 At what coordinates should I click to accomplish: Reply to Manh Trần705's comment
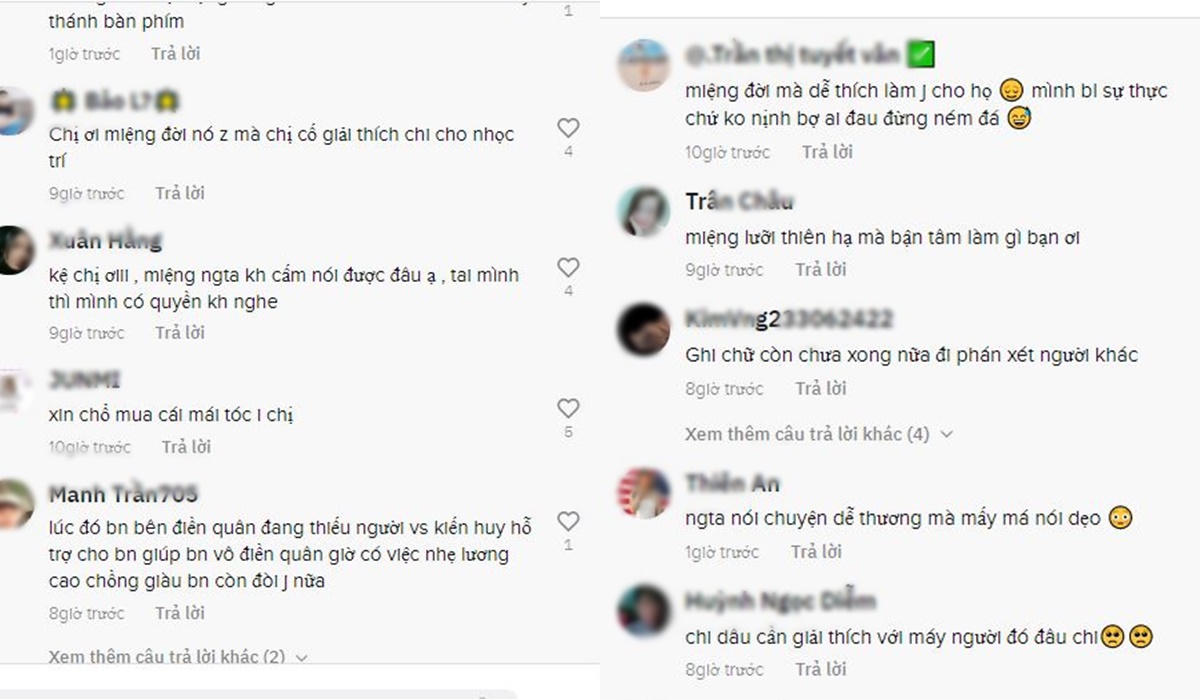(x=180, y=613)
